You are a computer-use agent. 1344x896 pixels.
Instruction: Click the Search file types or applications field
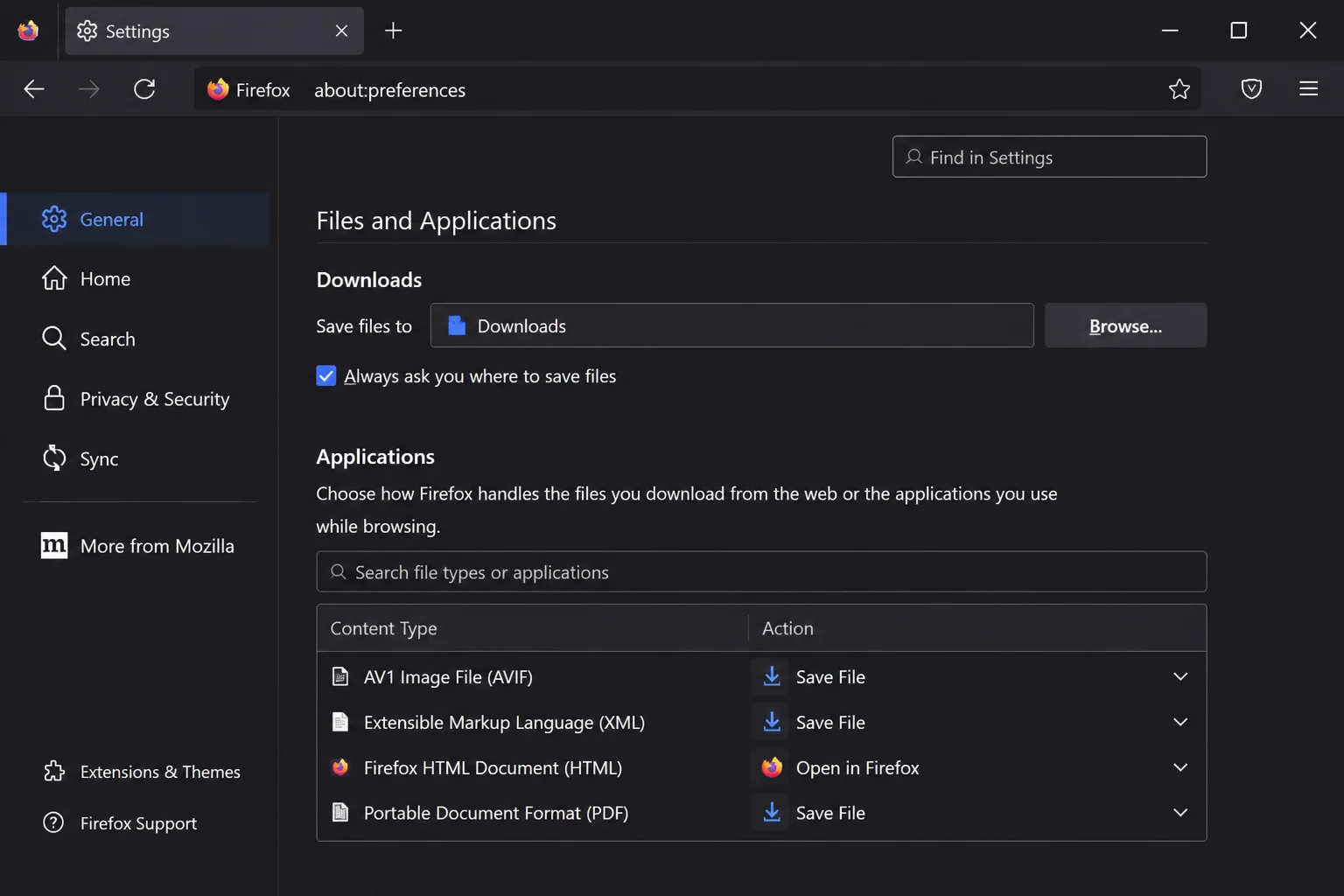pyautogui.click(x=761, y=572)
